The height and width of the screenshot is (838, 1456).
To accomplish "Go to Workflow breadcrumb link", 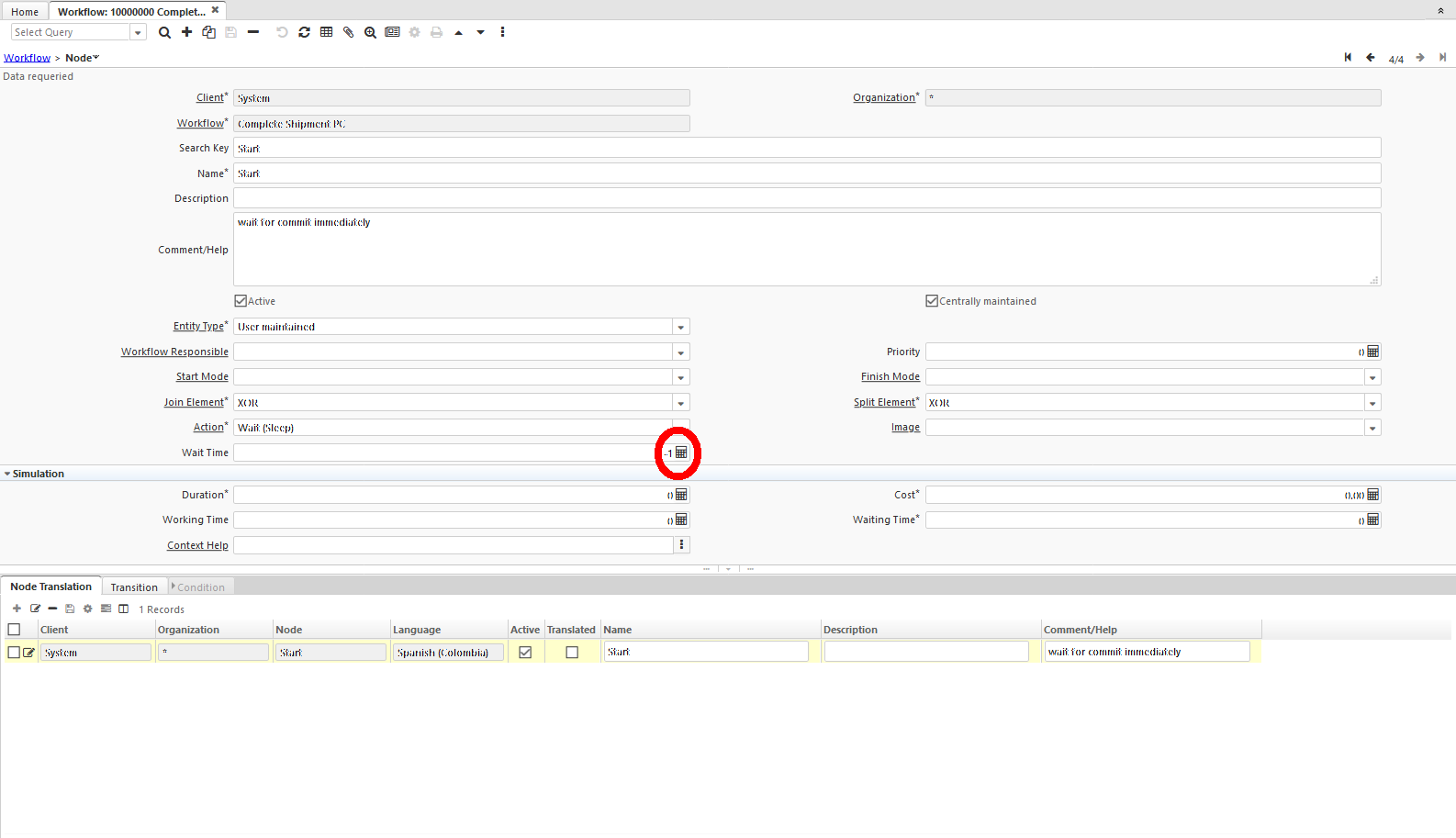I will pos(27,58).
